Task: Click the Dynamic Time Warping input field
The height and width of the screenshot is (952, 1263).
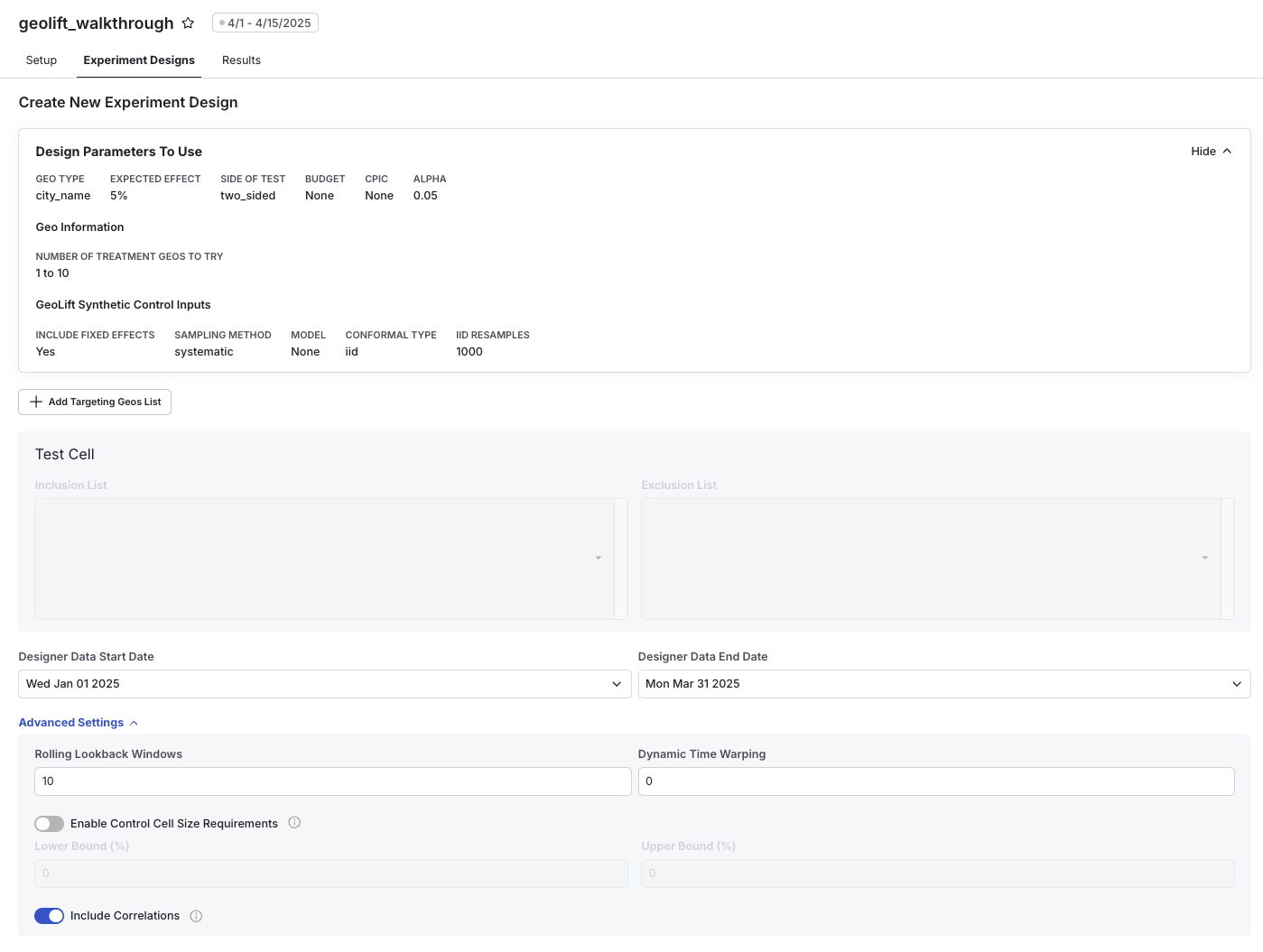Action: pyautogui.click(x=936, y=781)
